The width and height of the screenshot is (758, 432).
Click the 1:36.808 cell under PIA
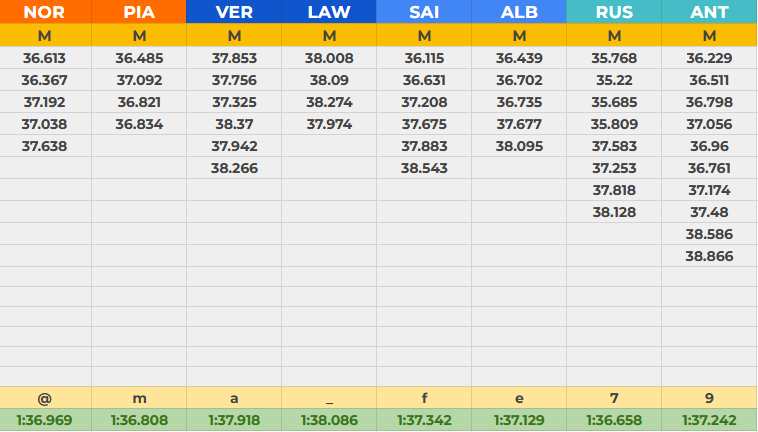click(139, 421)
